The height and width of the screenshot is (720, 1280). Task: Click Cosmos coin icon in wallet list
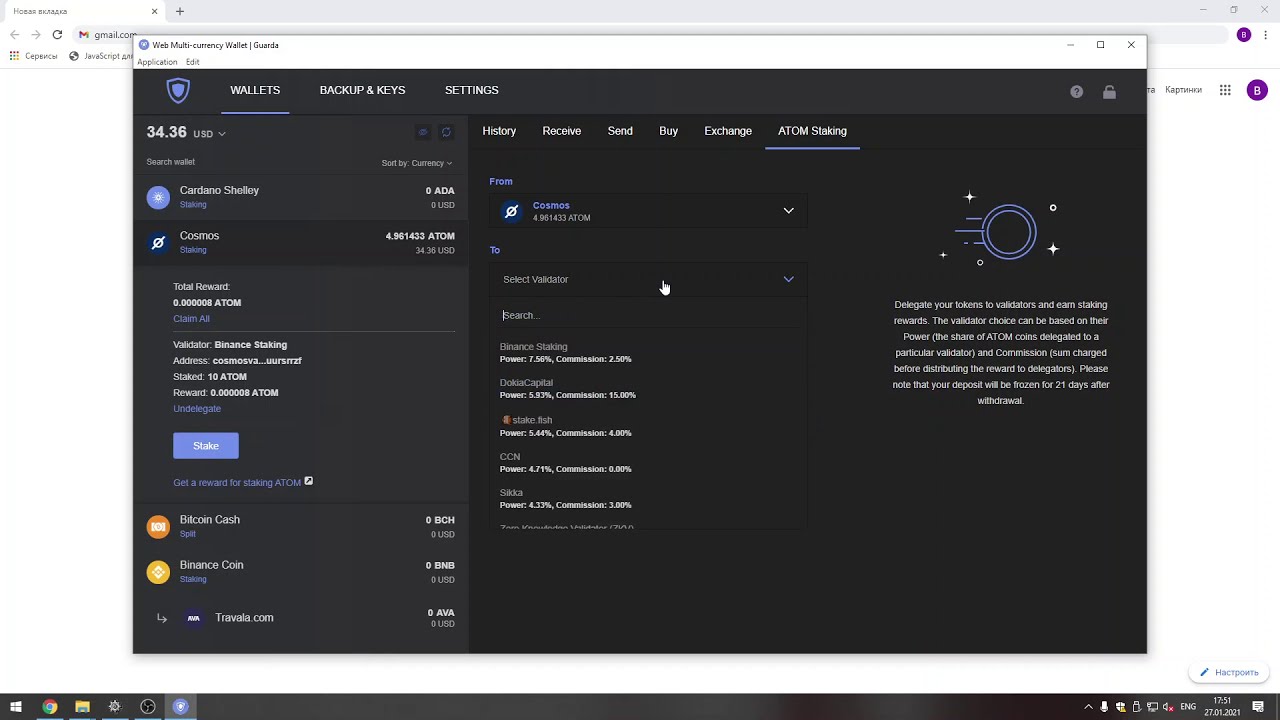(x=158, y=243)
